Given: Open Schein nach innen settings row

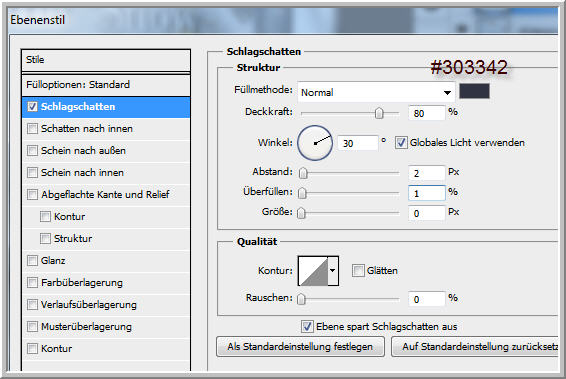Looking at the screenshot, I should pyautogui.click(x=106, y=173).
